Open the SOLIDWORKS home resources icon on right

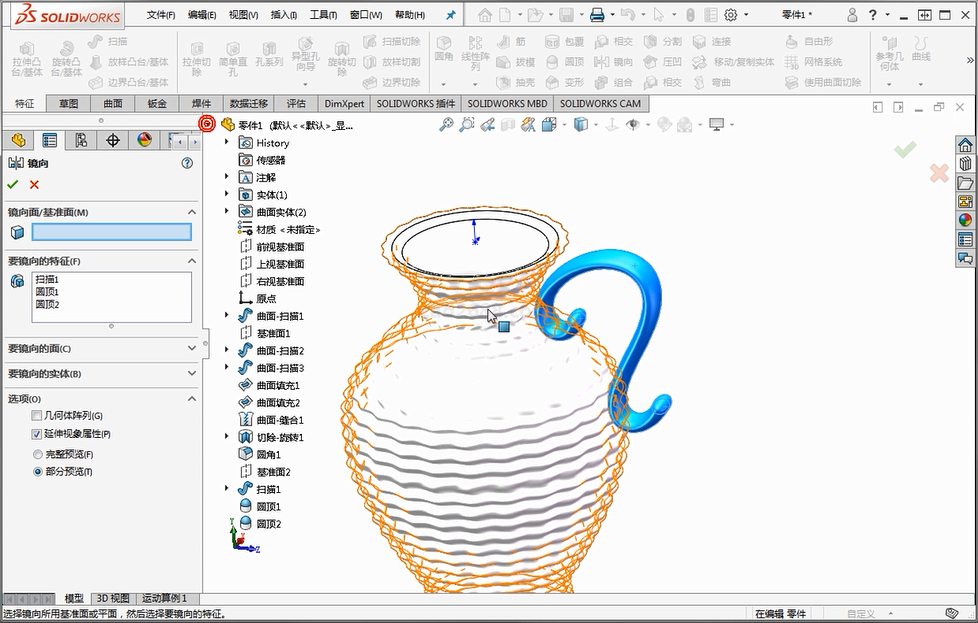click(x=965, y=145)
